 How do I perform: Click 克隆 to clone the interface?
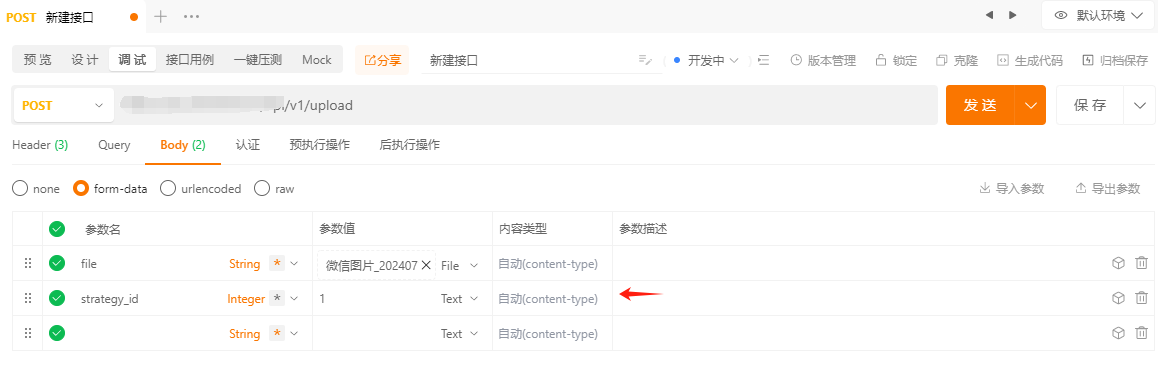(x=956, y=61)
